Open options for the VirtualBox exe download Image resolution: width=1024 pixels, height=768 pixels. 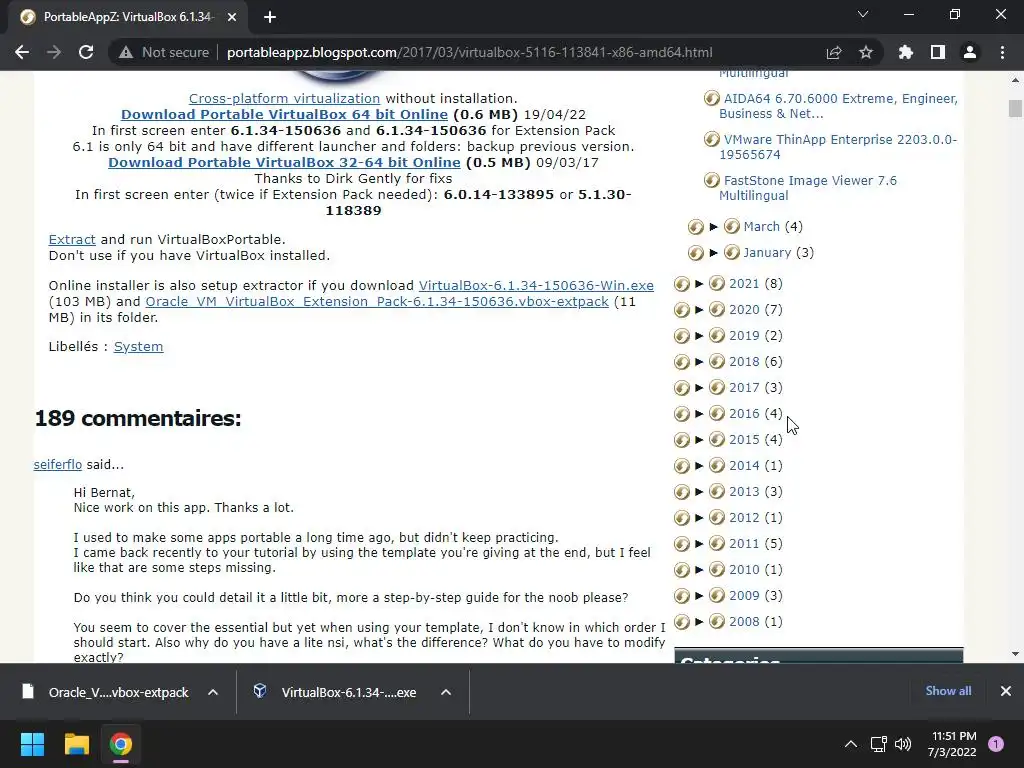[446, 692]
